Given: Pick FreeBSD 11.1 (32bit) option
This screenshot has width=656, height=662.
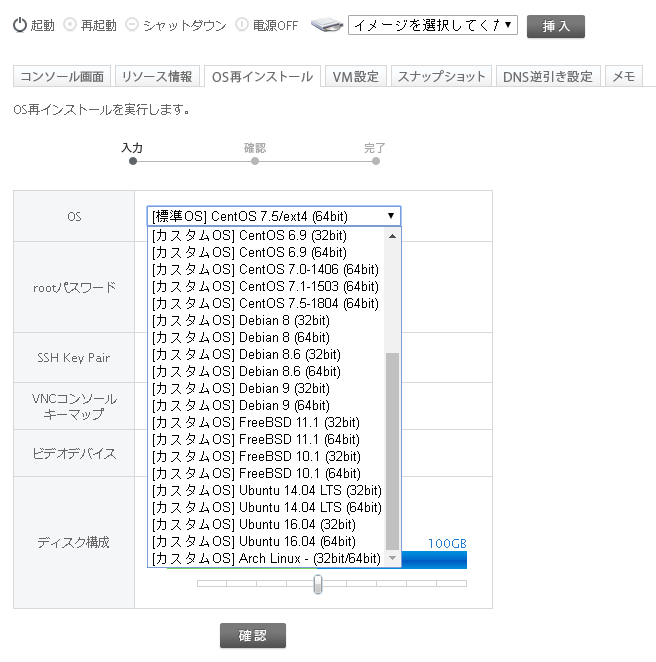Looking at the screenshot, I should pos(266,422).
